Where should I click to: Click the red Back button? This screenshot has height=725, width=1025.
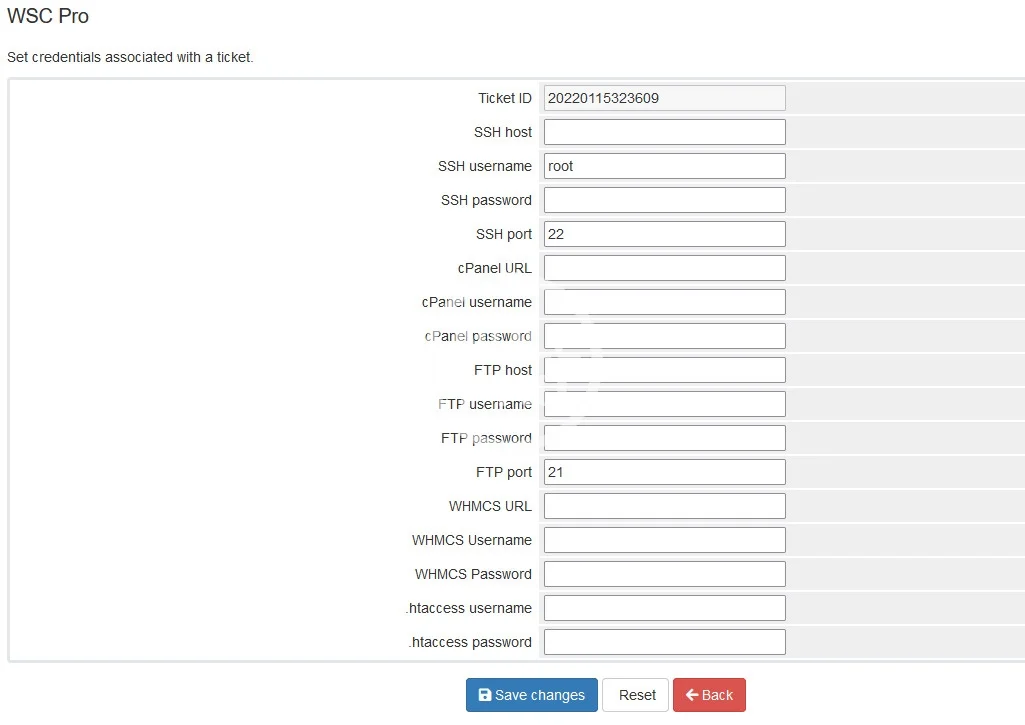[x=709, y=695]
